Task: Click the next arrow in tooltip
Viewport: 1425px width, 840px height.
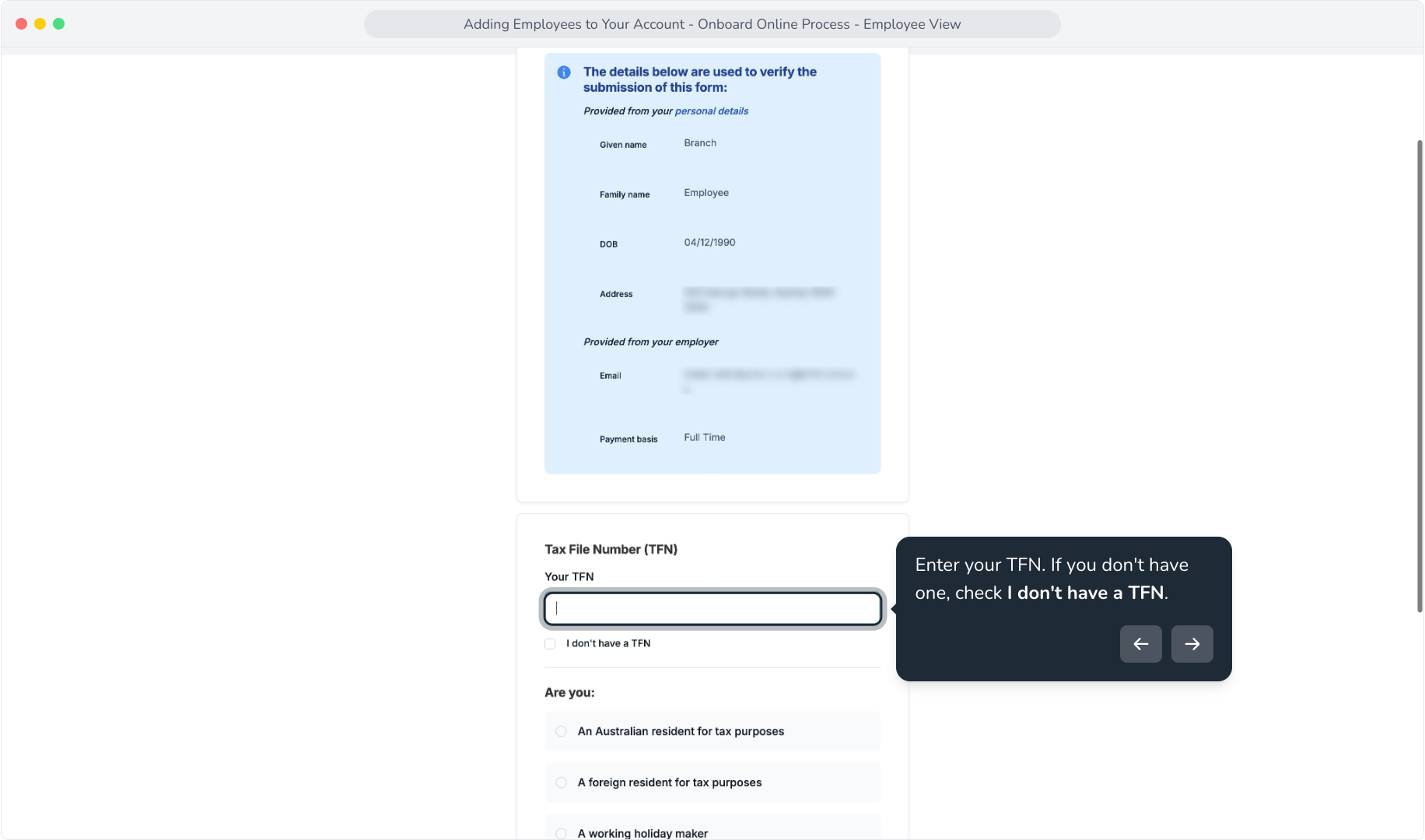Action: (1192, 644)
